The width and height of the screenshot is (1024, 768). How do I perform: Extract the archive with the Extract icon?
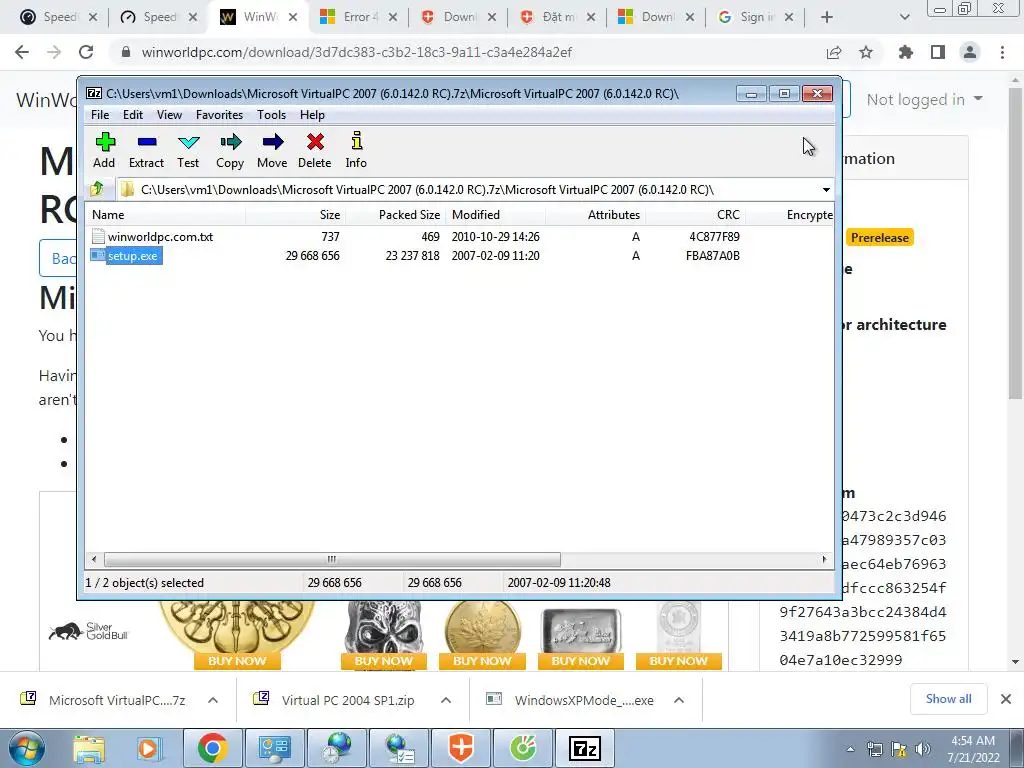[146, 150]
